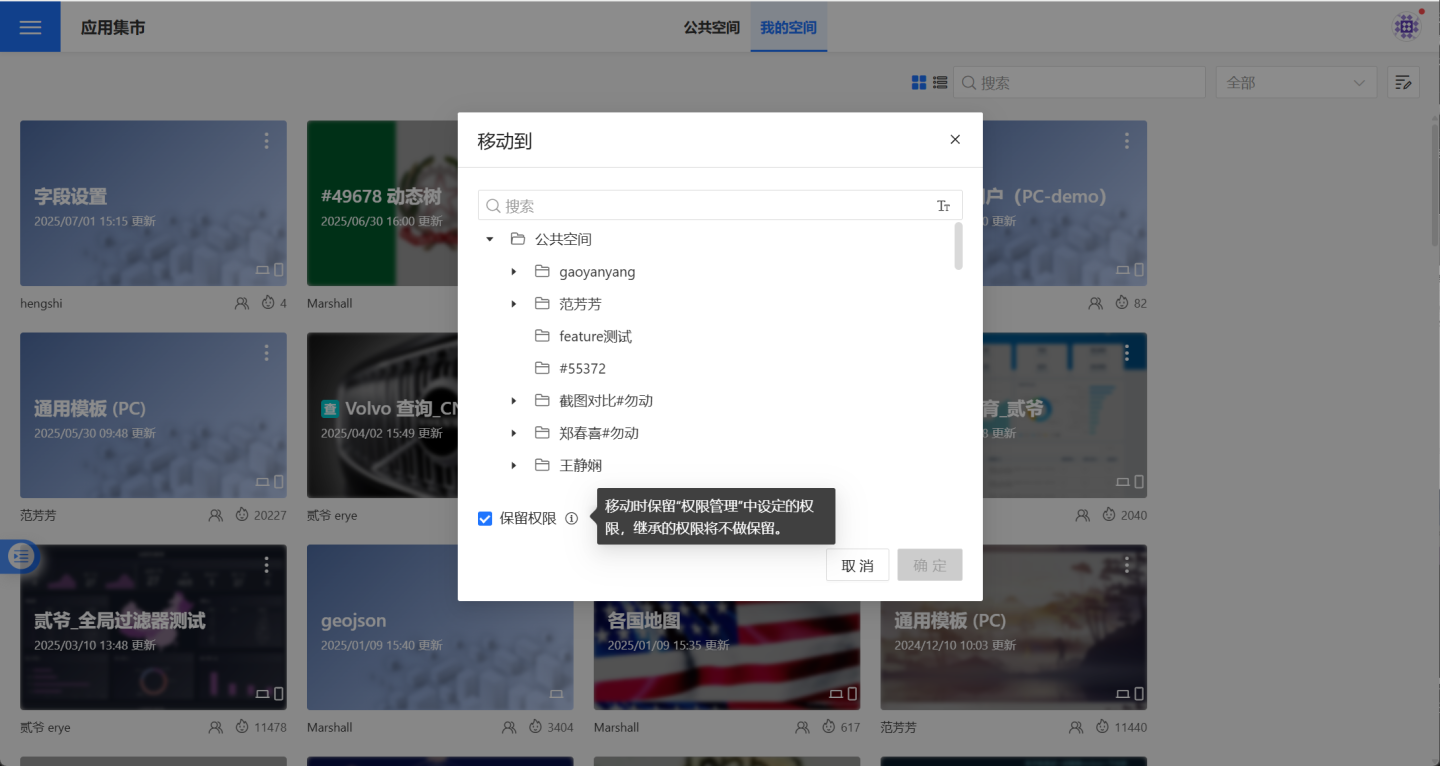Expand the gaoyanyang folder
This screenshot has height=766, width=1440.
(514, 272)
